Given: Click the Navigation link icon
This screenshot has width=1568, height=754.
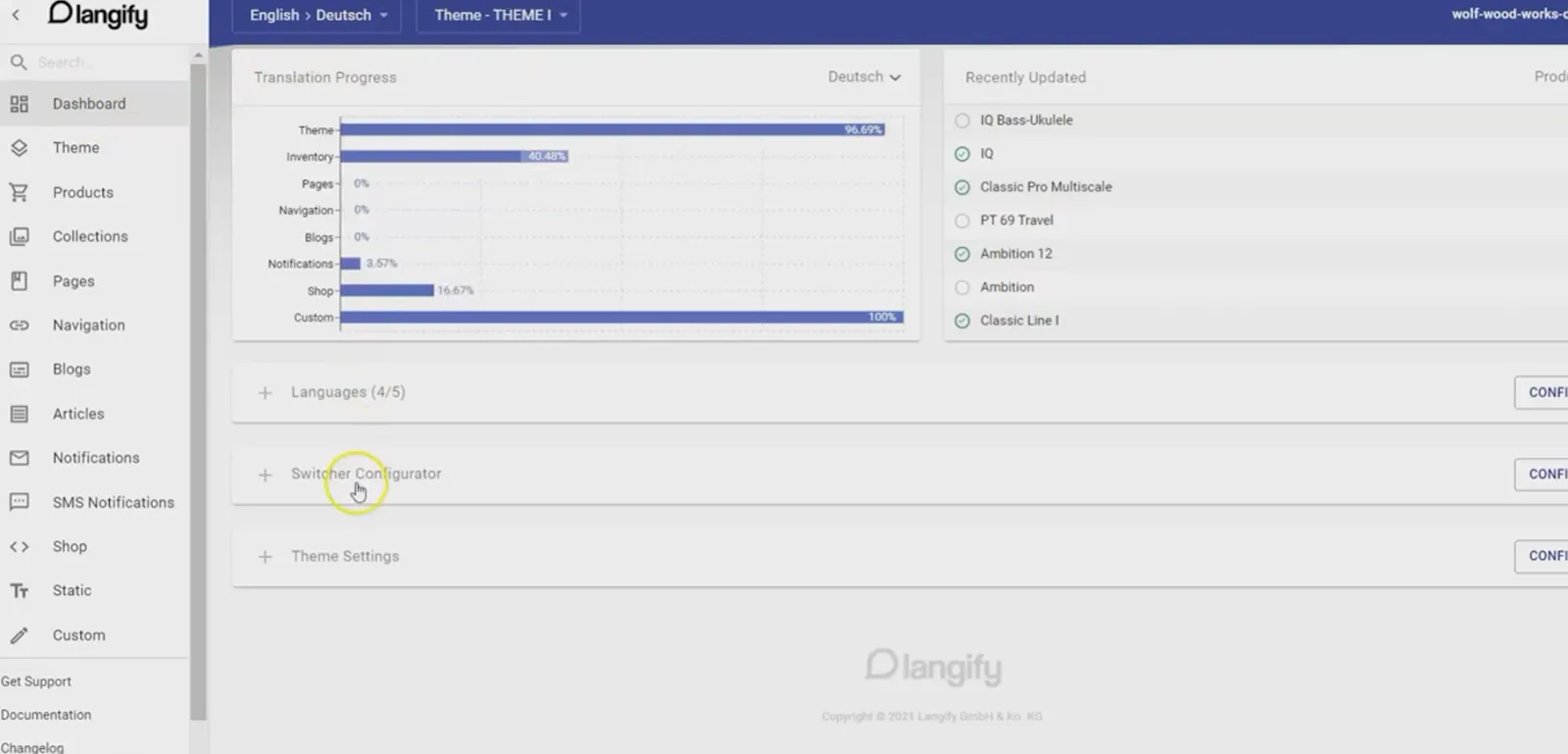Looking at the screenshot, I should coord(19,326).
